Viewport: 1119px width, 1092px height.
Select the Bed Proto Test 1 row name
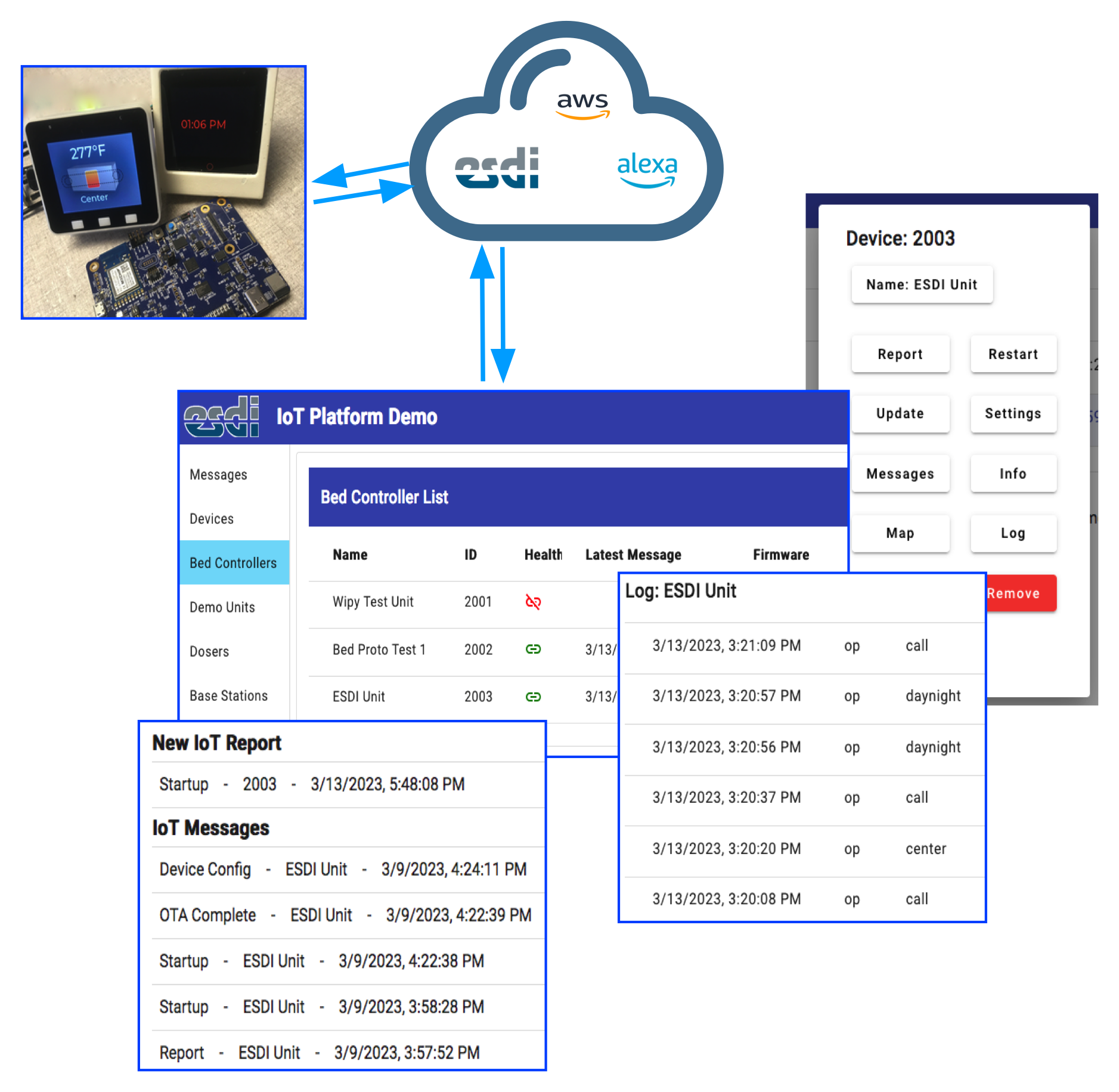(379, 649)
